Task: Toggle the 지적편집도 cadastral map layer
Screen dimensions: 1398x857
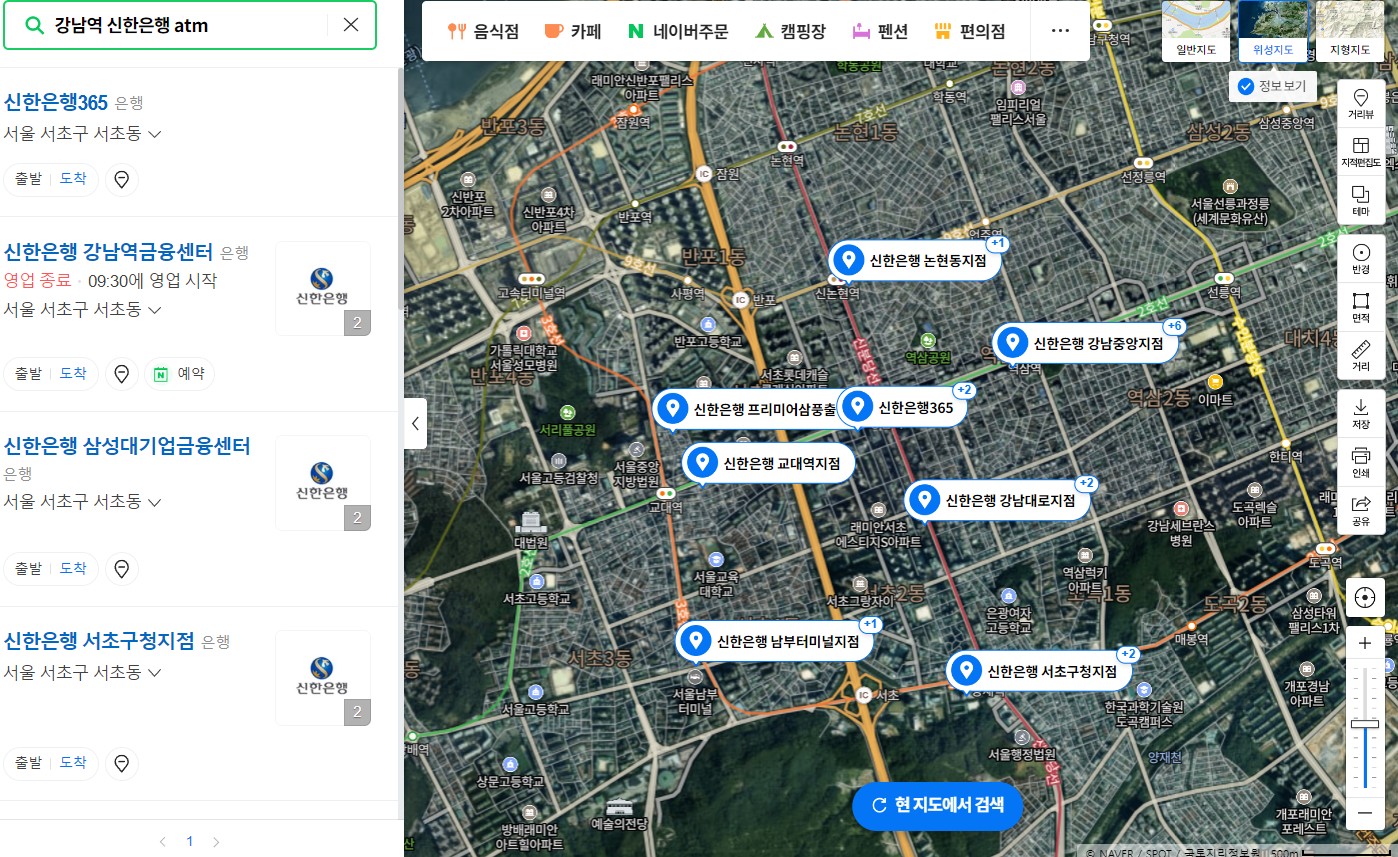Action: 1361,152
